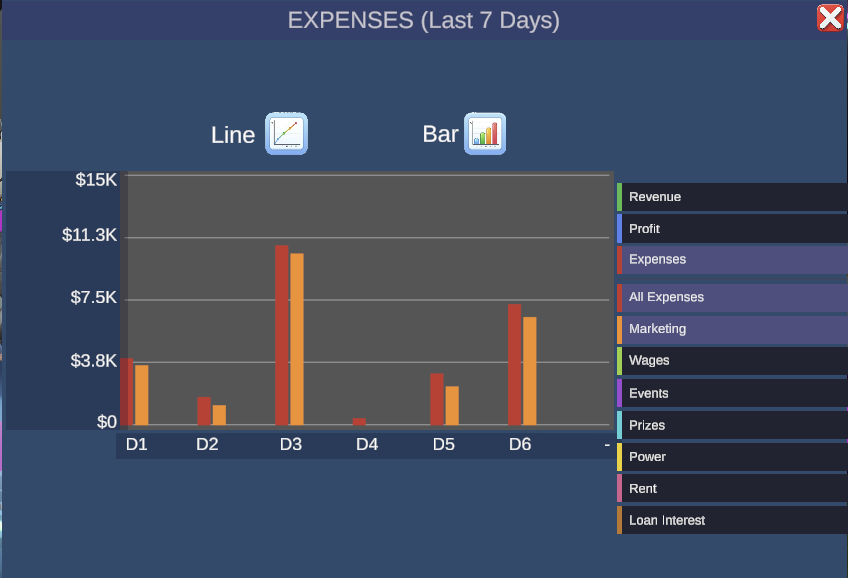Click the orange D6 marketing bar

point(530,370)
